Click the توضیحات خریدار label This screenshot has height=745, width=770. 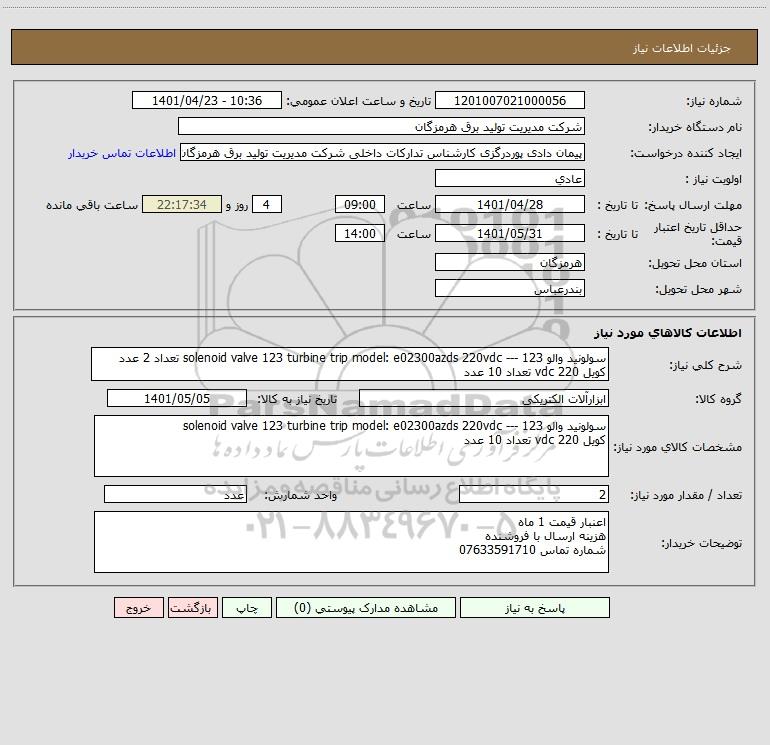point(702,543)
